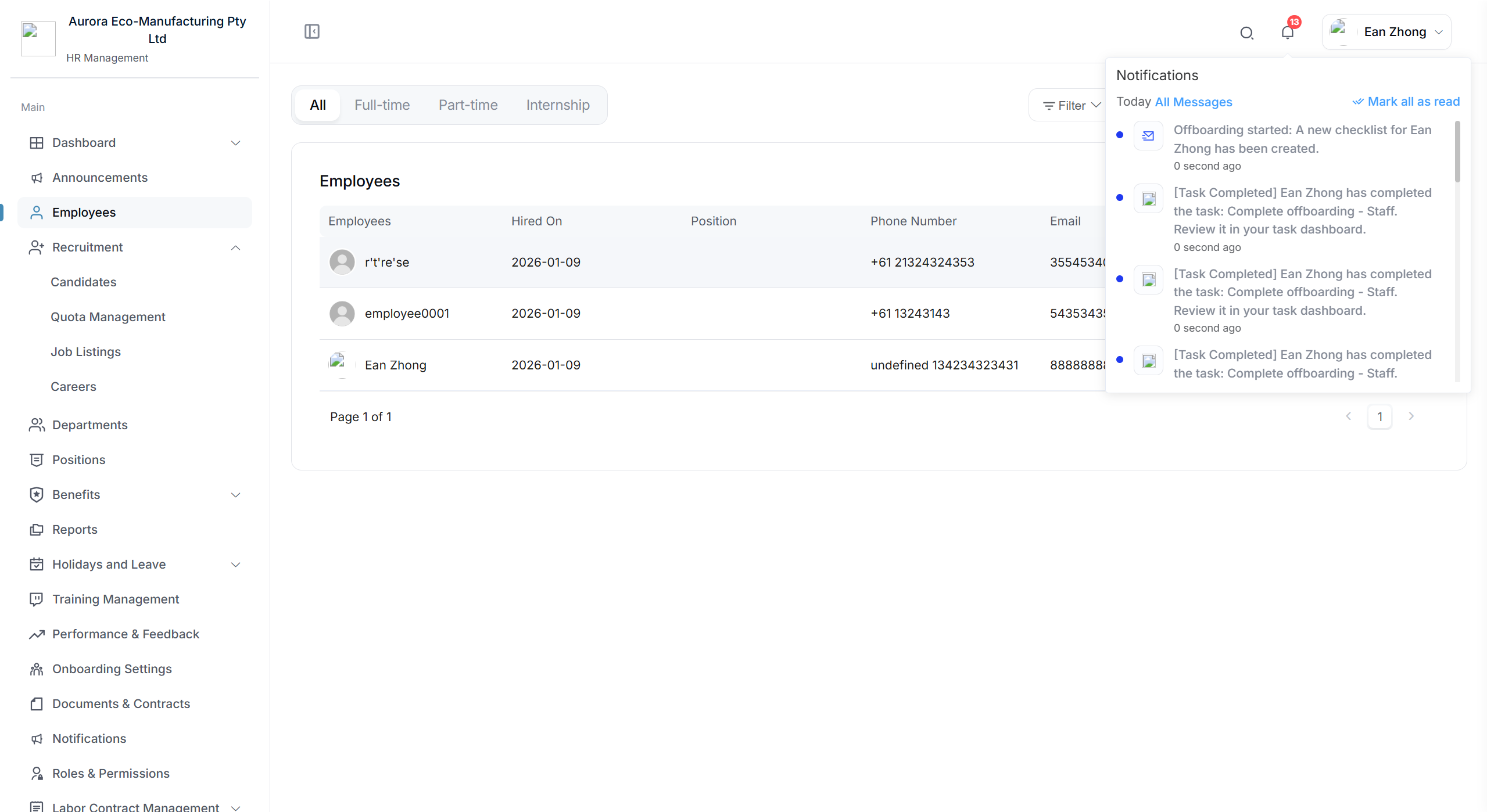Open All Messages in Notifications
This screenshot has height=812, width=1487.
coord(1193,102)
